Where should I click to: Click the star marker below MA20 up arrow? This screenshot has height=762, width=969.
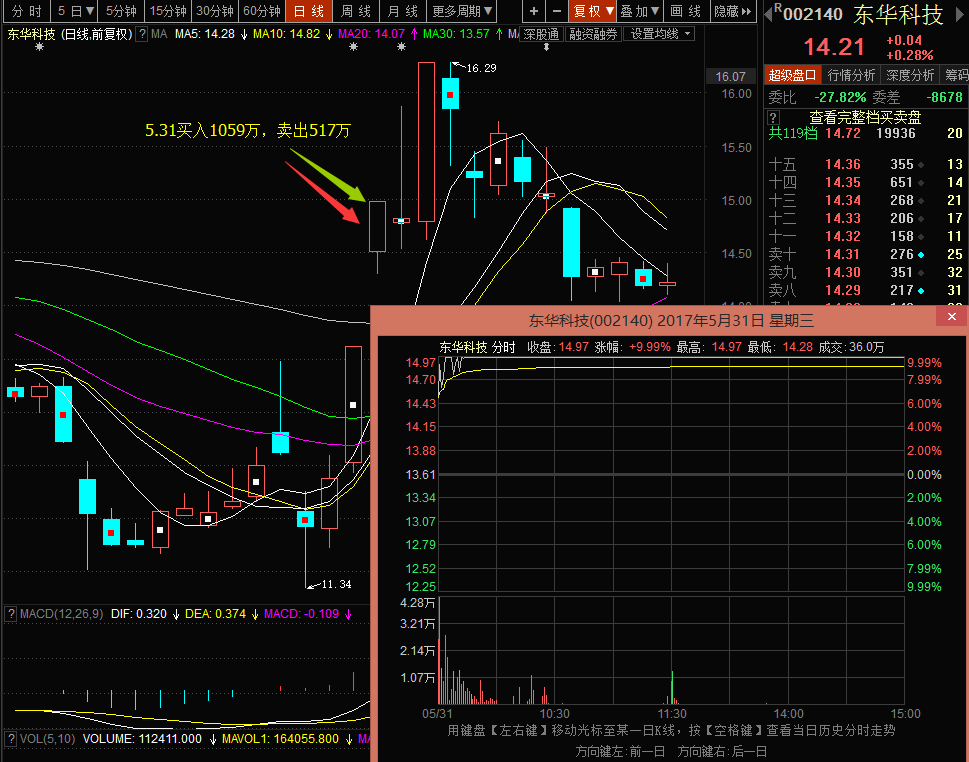tap(402, 47)
